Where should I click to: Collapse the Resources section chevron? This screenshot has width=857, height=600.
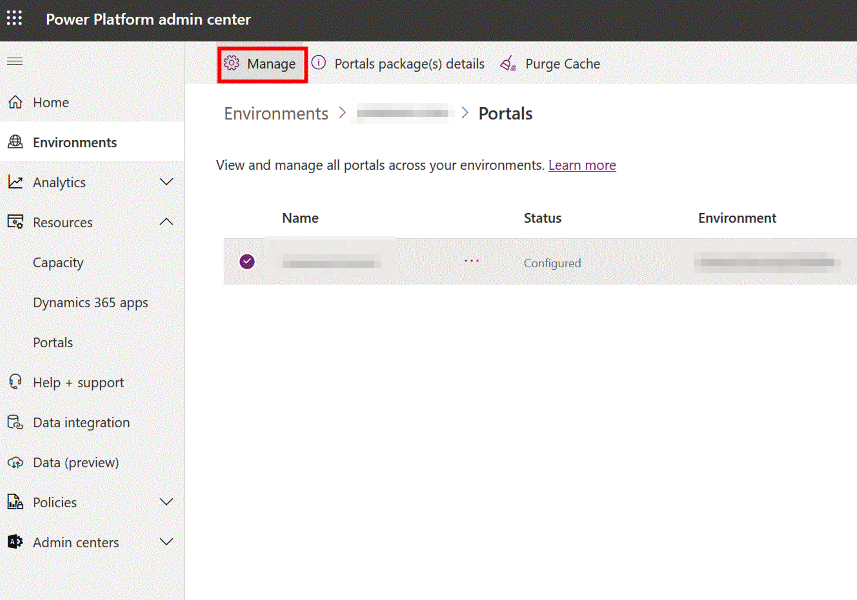point(167,222)
